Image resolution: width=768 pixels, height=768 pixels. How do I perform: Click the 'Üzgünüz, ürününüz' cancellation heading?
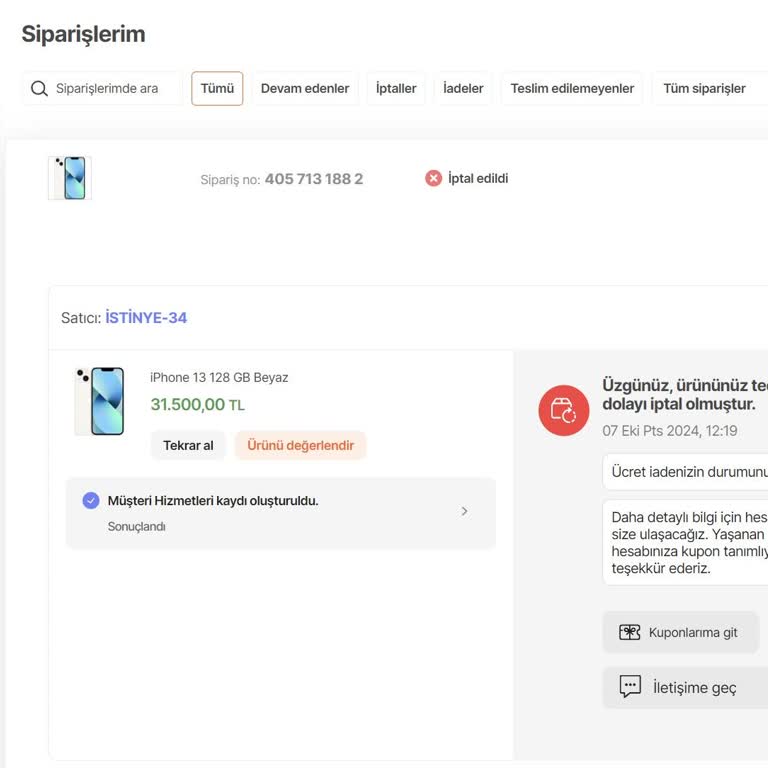685,394
